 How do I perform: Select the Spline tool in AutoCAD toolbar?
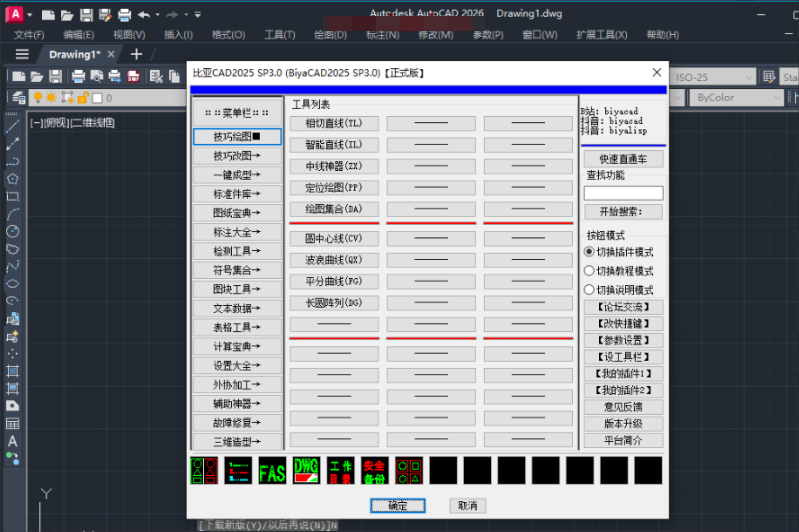click(13, 266)
